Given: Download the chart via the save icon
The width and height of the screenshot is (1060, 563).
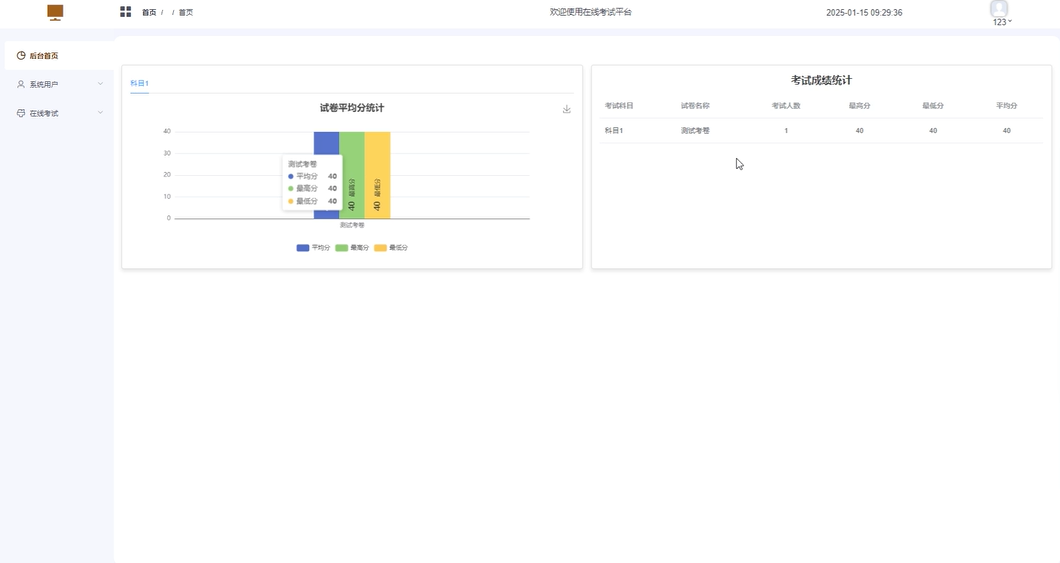Looking at the screenshot, I should click(x=567, y=109).
